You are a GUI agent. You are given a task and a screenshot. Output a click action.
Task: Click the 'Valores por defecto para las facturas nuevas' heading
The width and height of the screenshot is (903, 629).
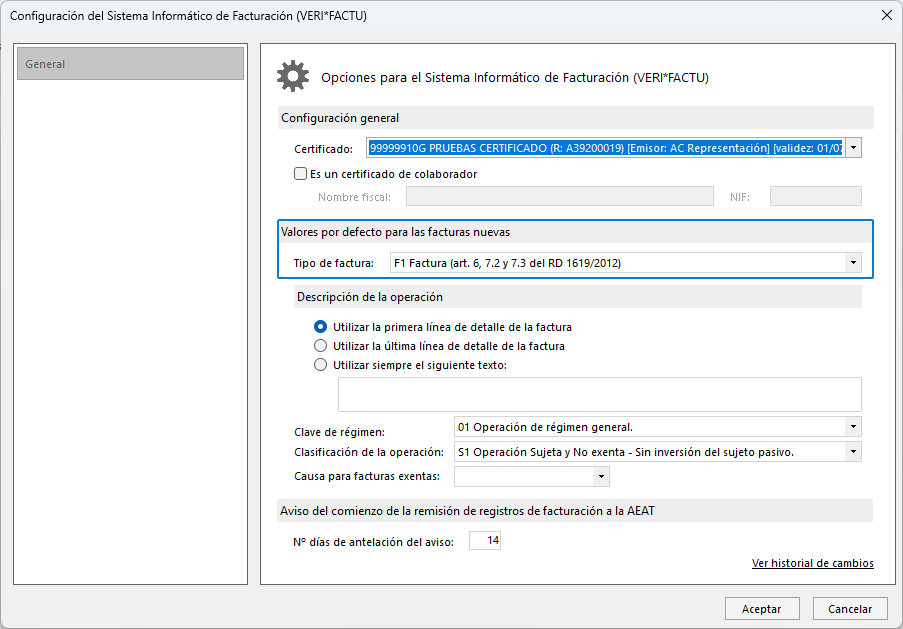coord(395,232)
